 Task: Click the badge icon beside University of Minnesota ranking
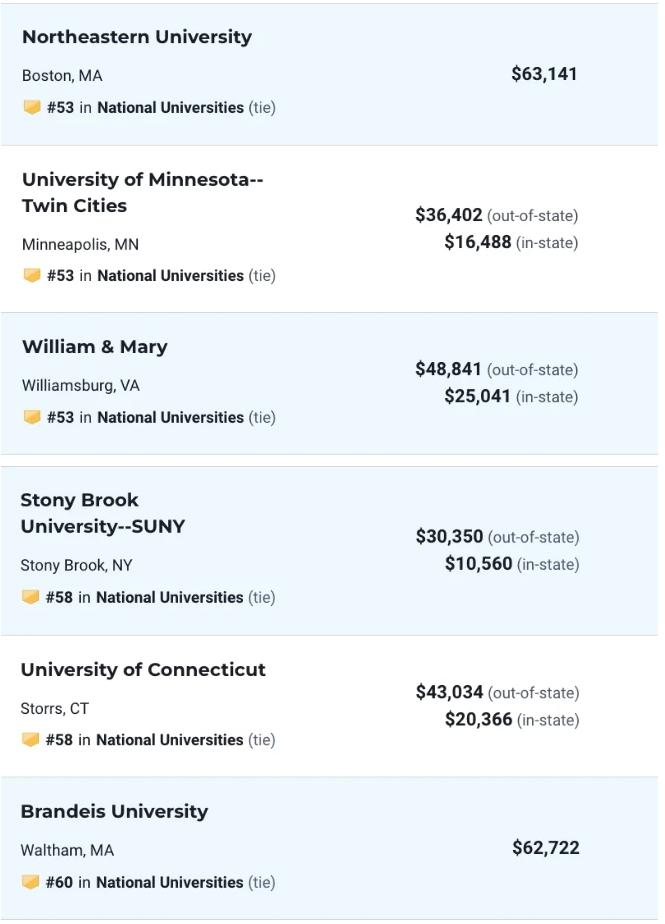(32, 275)
